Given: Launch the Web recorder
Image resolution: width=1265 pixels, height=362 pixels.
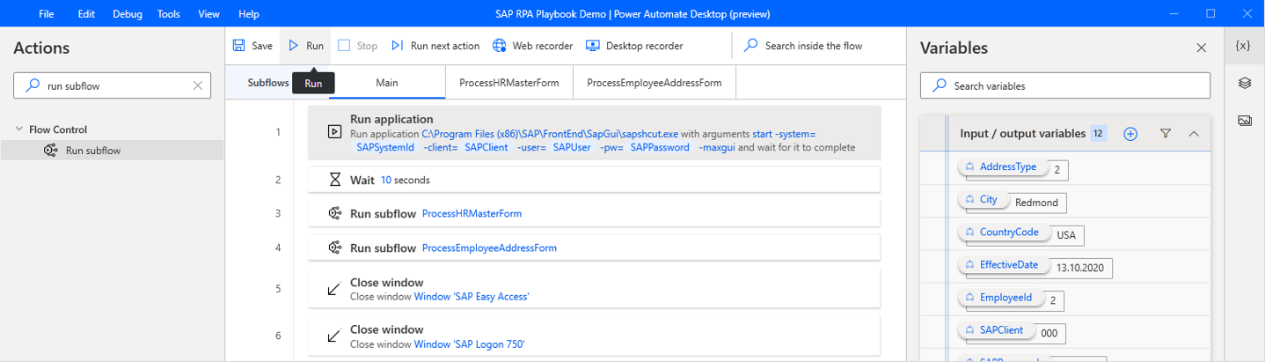Looking at the screenshot, I should click(533, 46).
